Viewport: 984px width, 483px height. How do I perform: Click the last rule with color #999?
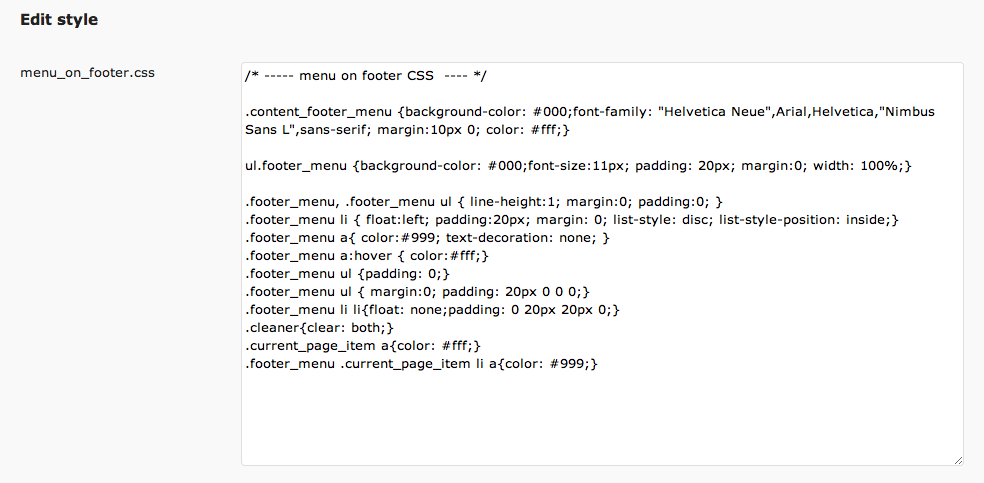coord(422,364)
